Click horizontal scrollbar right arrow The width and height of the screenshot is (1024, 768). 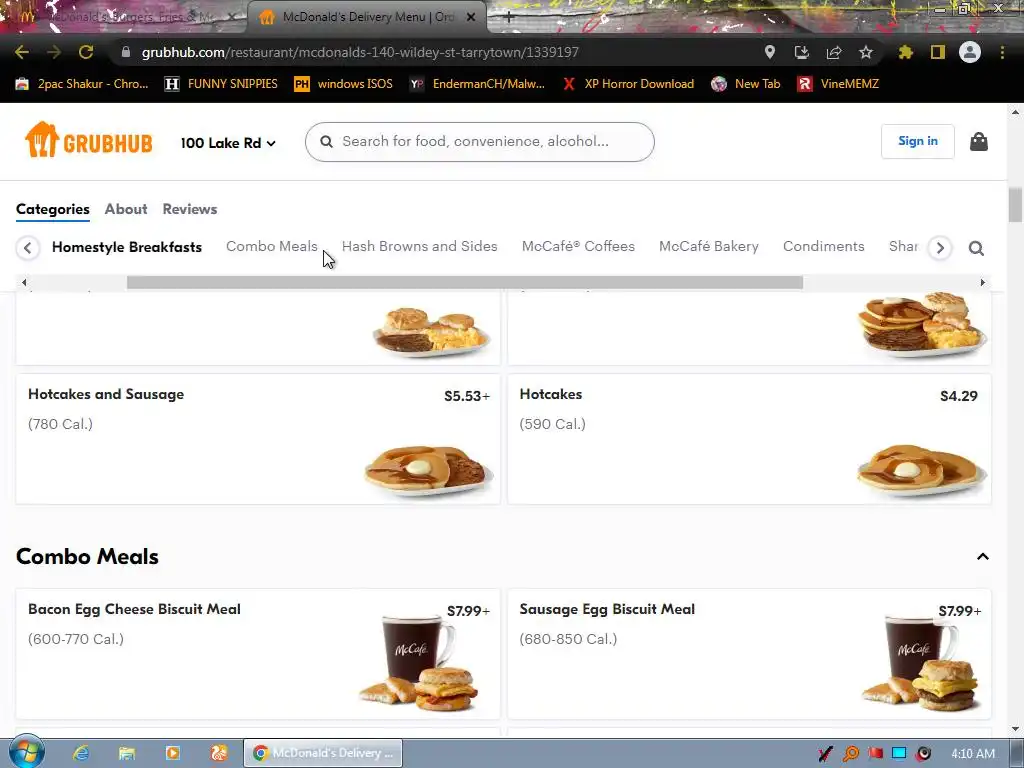click(982, 282)
